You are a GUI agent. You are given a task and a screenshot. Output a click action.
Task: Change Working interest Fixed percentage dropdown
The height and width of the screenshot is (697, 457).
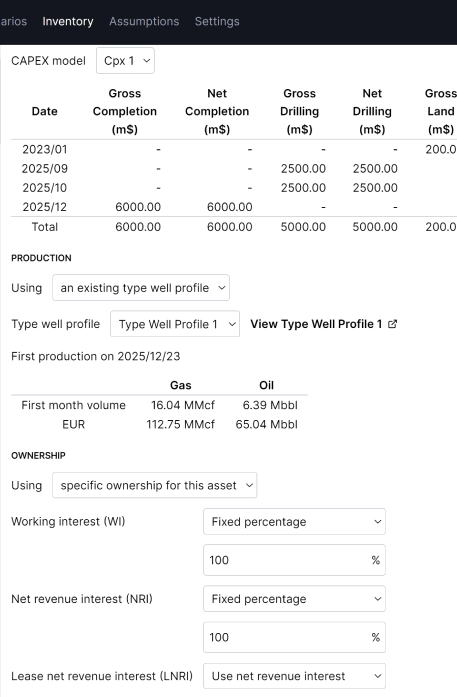(294, 521)
